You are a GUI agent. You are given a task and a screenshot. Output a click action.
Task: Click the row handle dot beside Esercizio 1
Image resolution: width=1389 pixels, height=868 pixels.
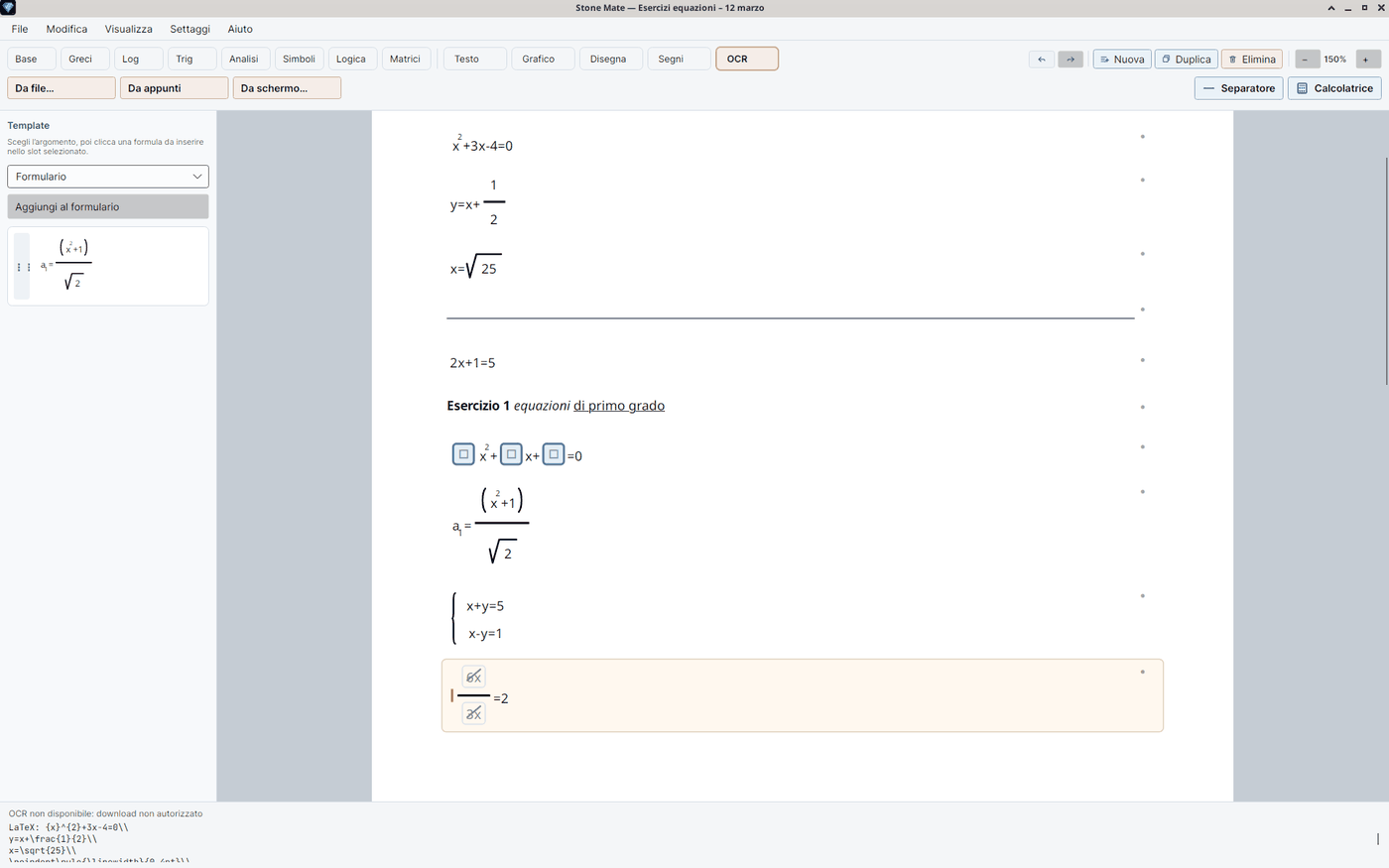[1142, 407]
